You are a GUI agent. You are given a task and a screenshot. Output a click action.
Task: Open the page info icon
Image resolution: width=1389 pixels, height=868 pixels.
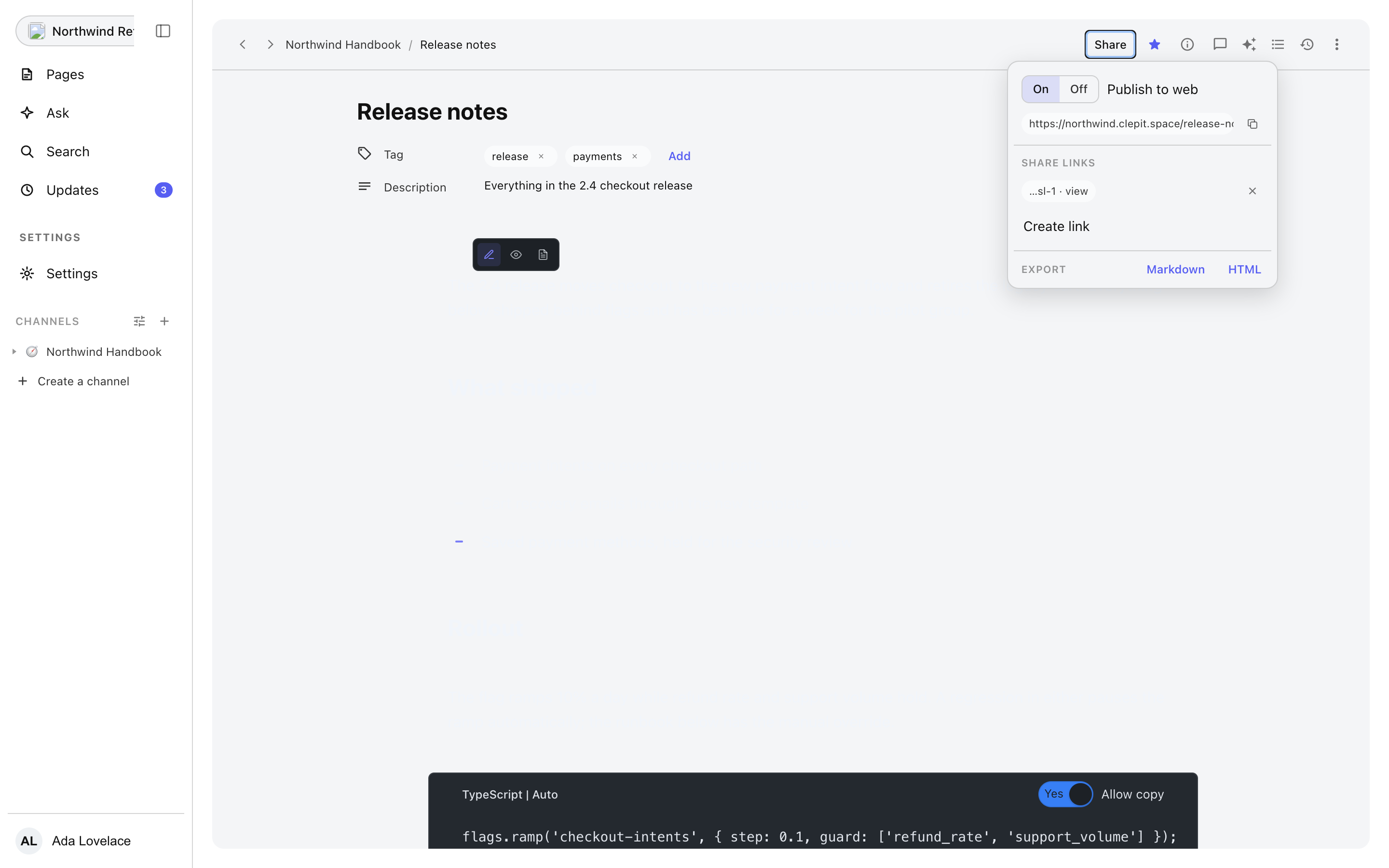tap(1187, 44)
